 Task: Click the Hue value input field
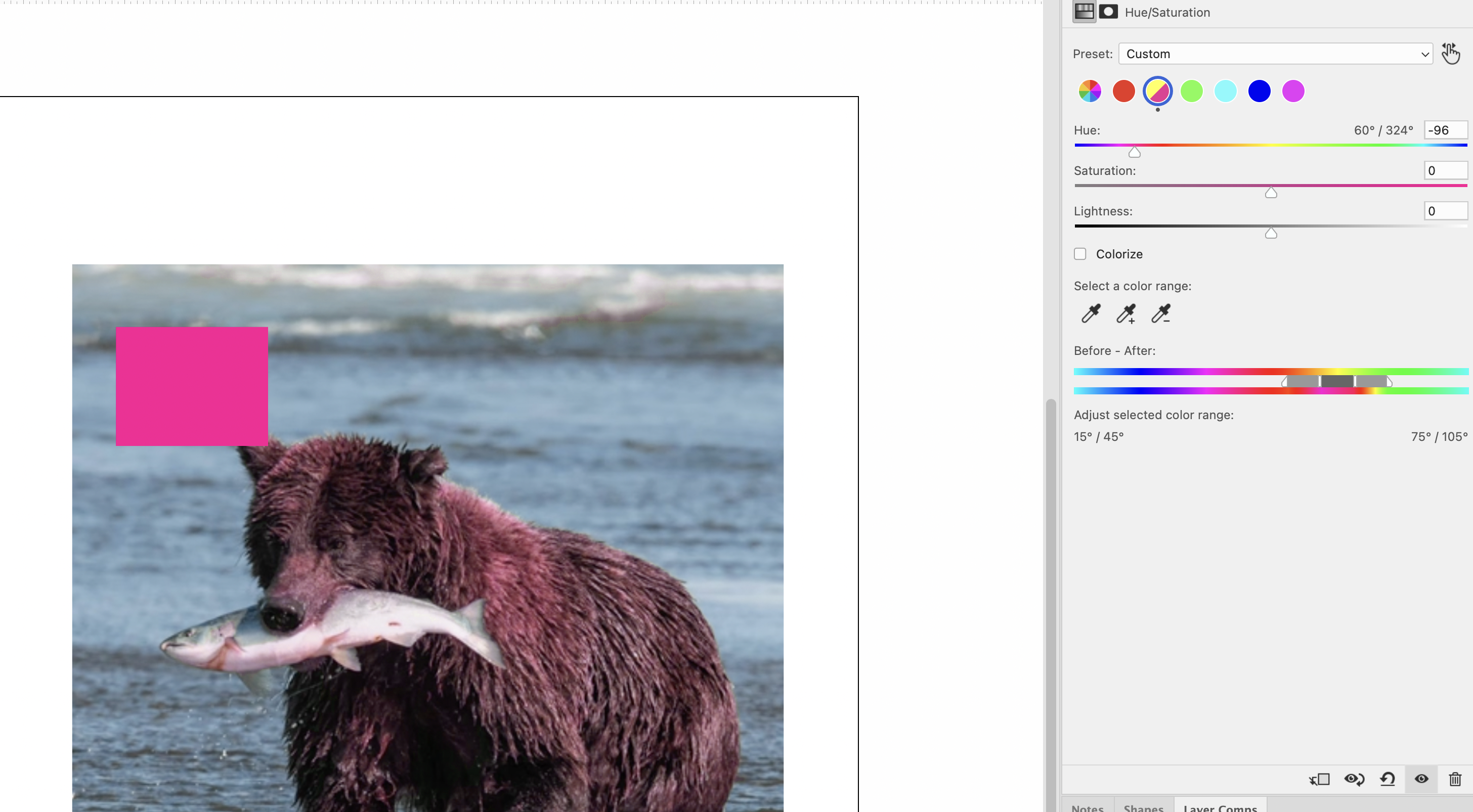(x=1445, y=130)
